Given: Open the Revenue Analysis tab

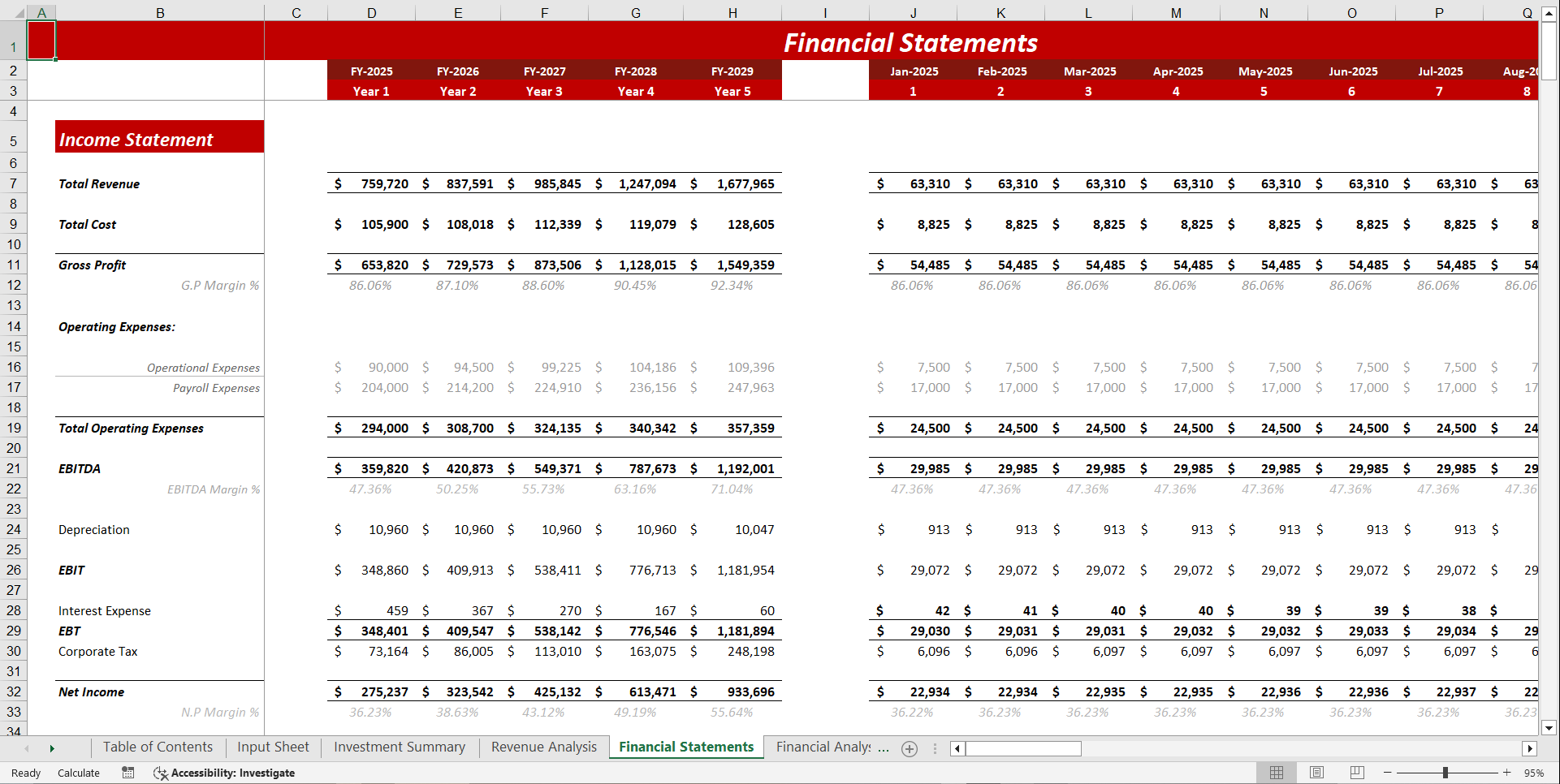Looking at the screenshot, I should point(543,747).
